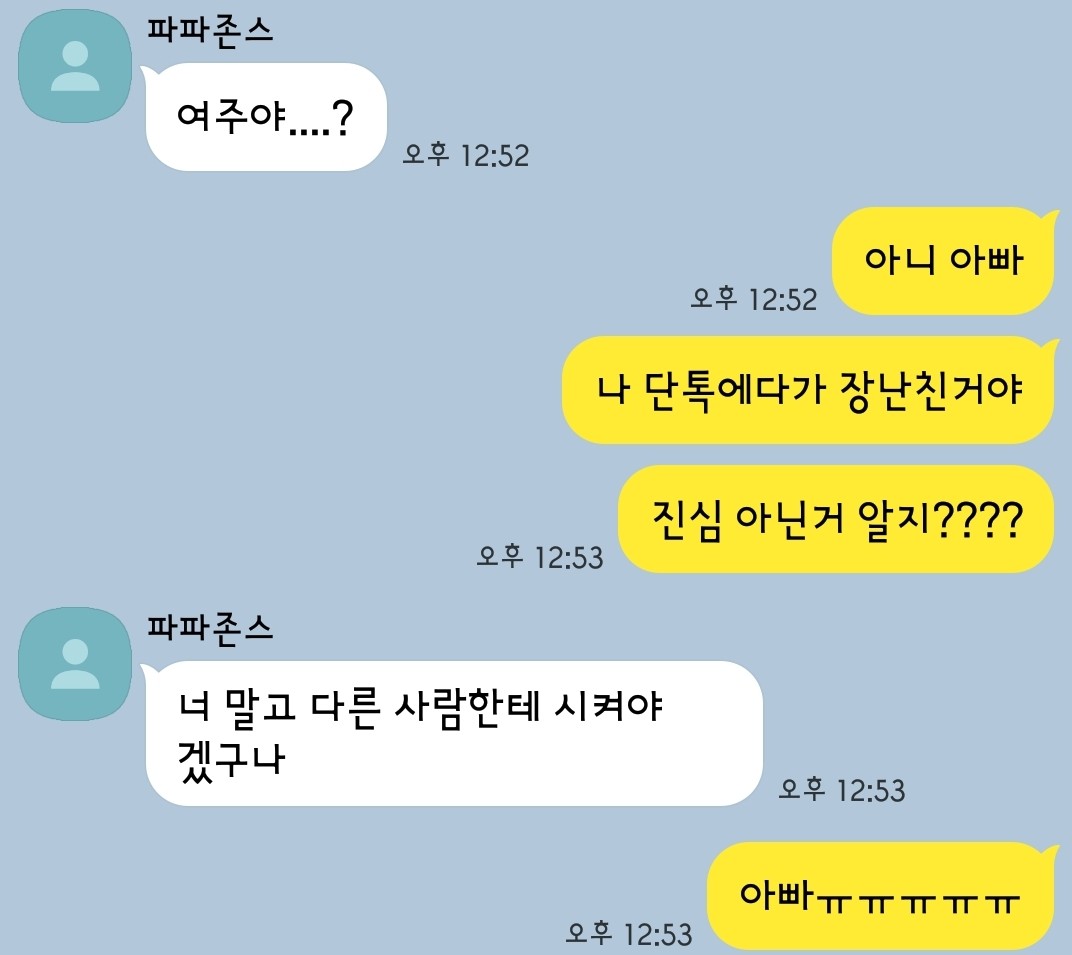Tap the bubble 나 단톡에다가 장난친거야

[808, 390]
